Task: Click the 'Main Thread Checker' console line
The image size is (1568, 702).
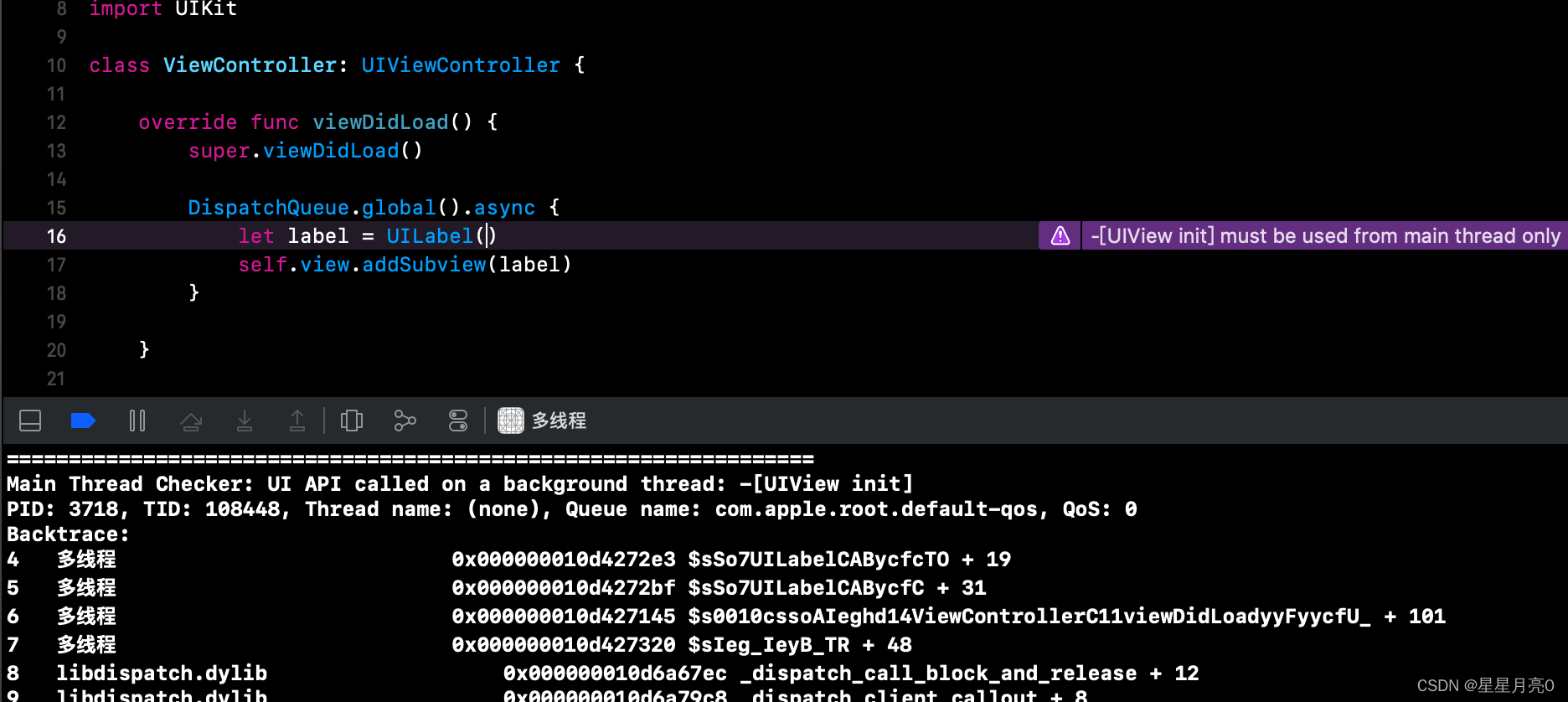Action: (x=460, y=484)
